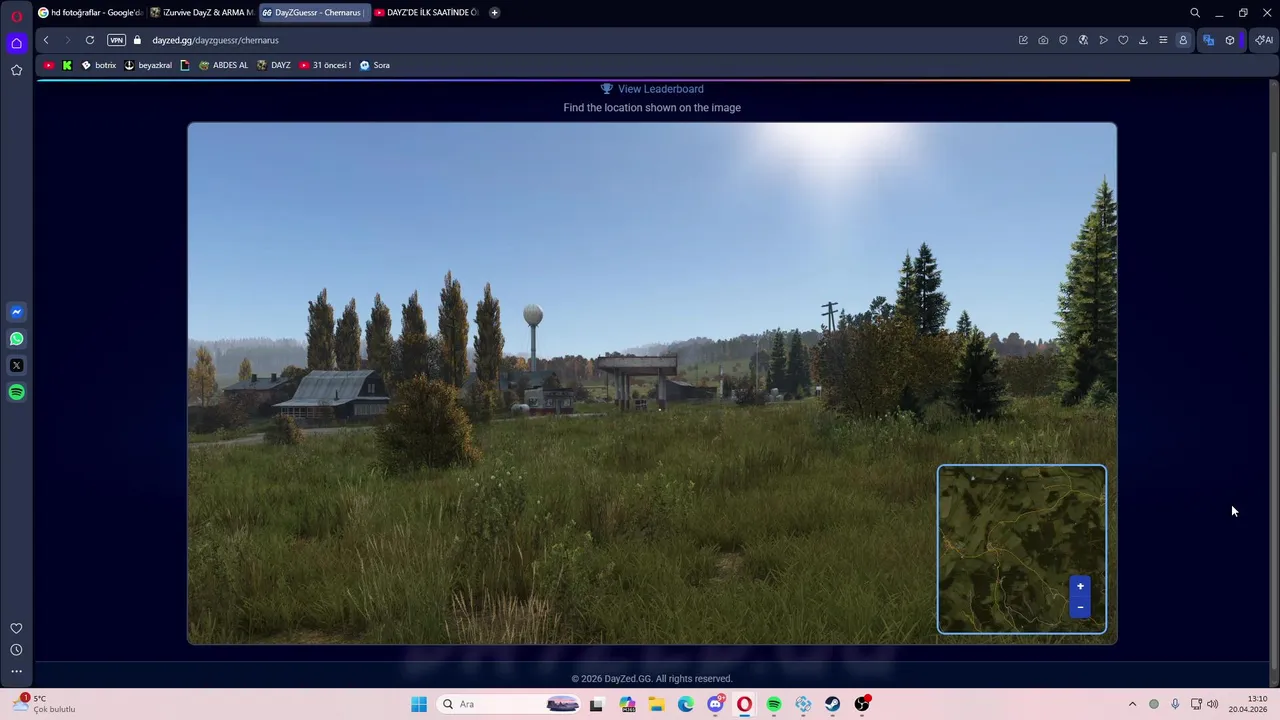The height and width of the screenshot is (720, 1280).
Task: Open the Sora bookmark
Action: click(374, 65)
